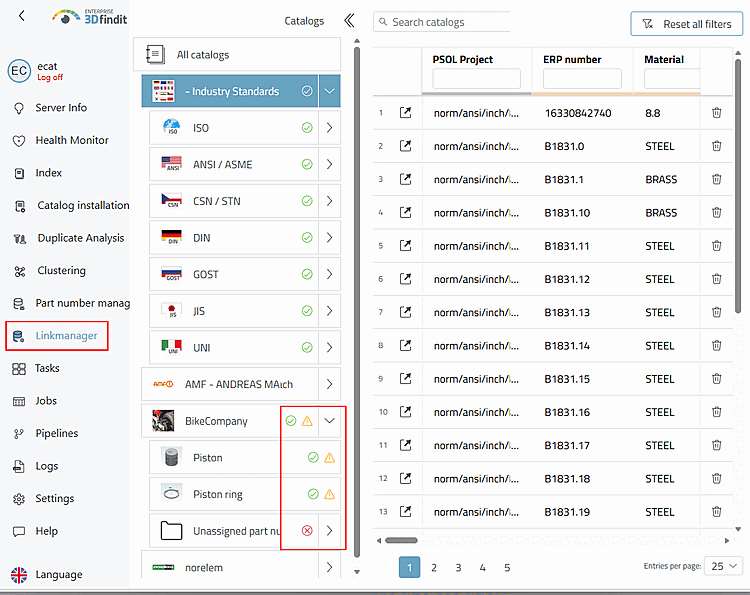Viewport: 750px width, 595px height.
Task: Expand the norelem catalog chevron
Action: (x=330, y=567)
